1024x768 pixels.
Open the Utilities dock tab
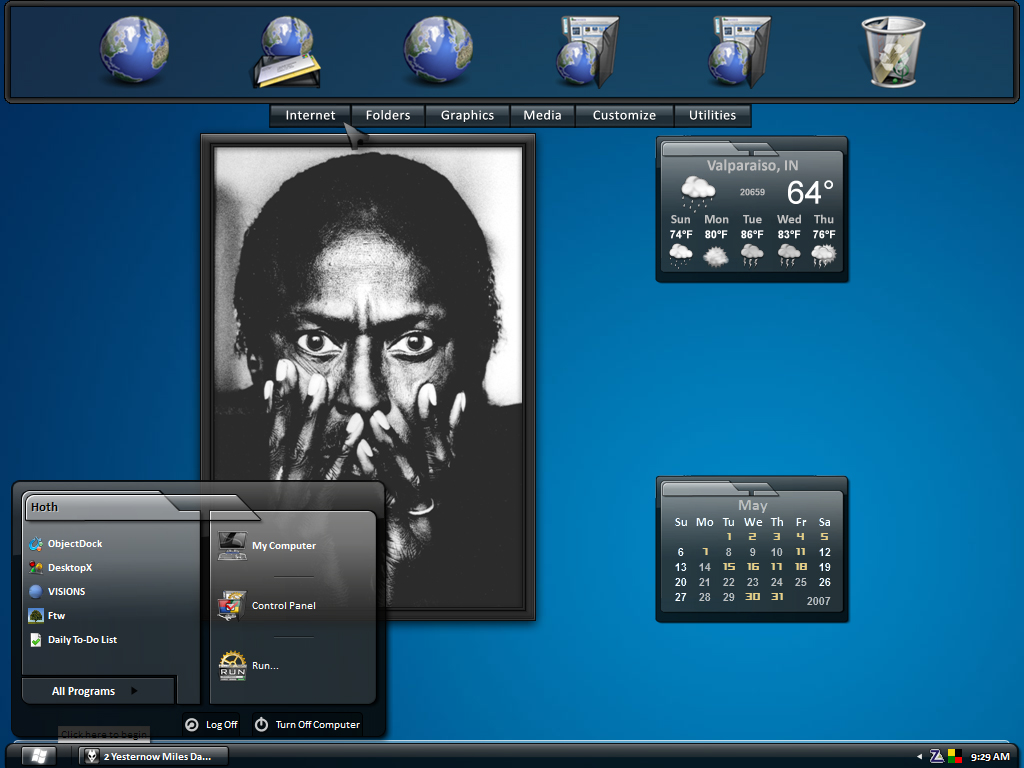point(712,116)
